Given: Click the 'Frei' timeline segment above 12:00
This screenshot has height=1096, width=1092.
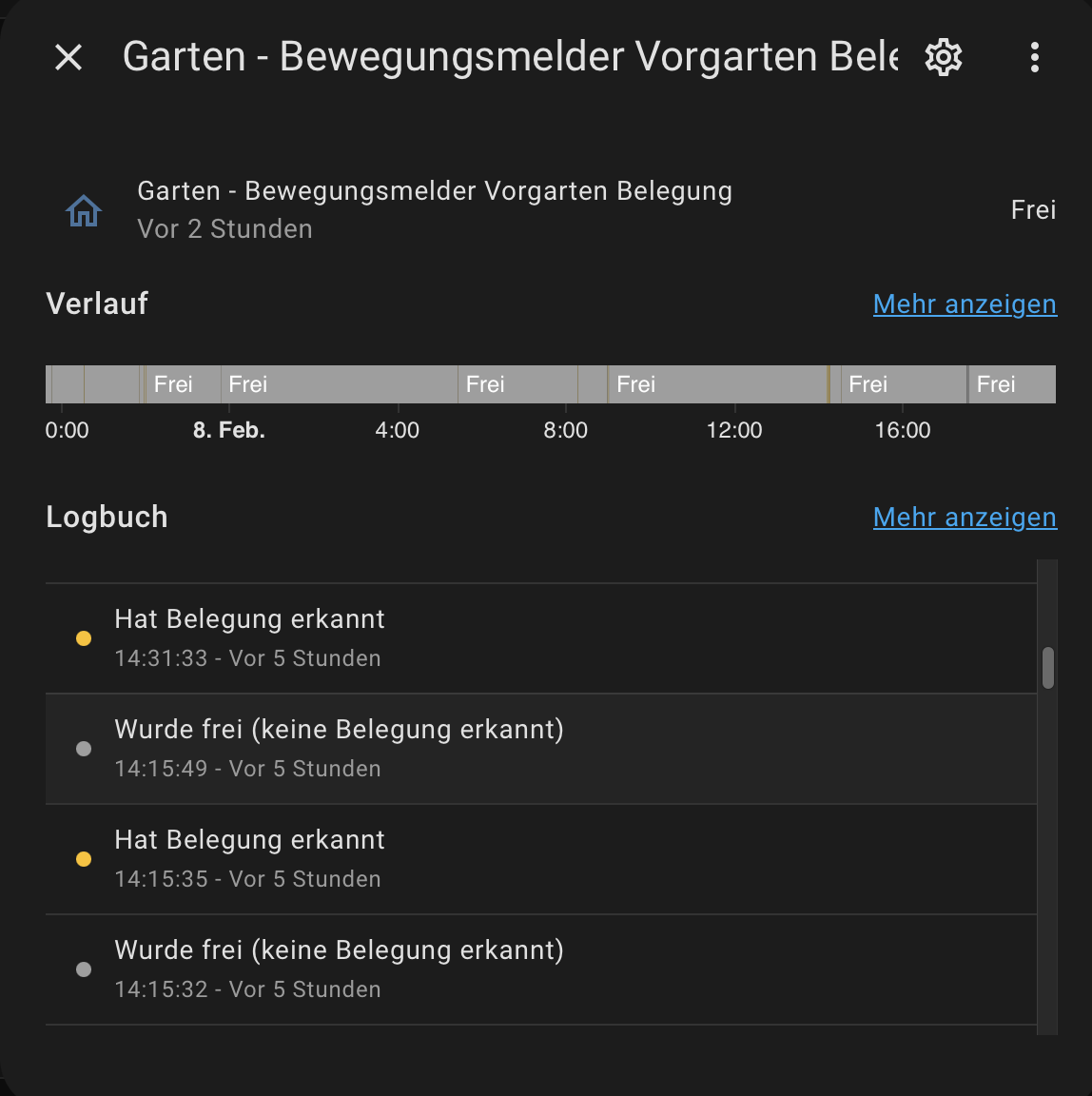Looking at the screenshot, I should tap(718, 384).
